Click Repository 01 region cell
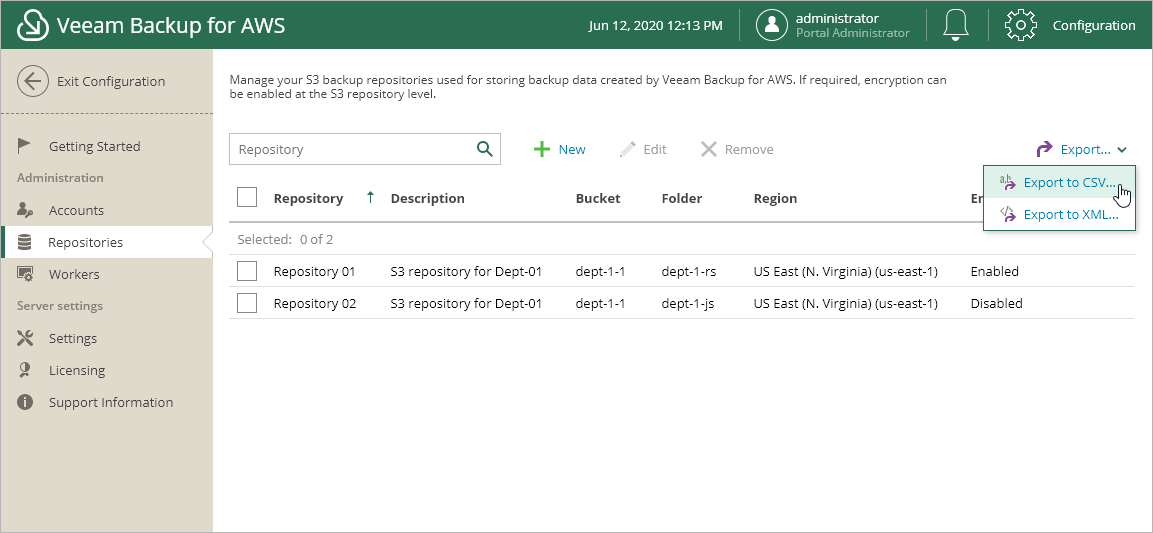The width and height of the screenshot is (1153, 533). (x=846, y=271)
